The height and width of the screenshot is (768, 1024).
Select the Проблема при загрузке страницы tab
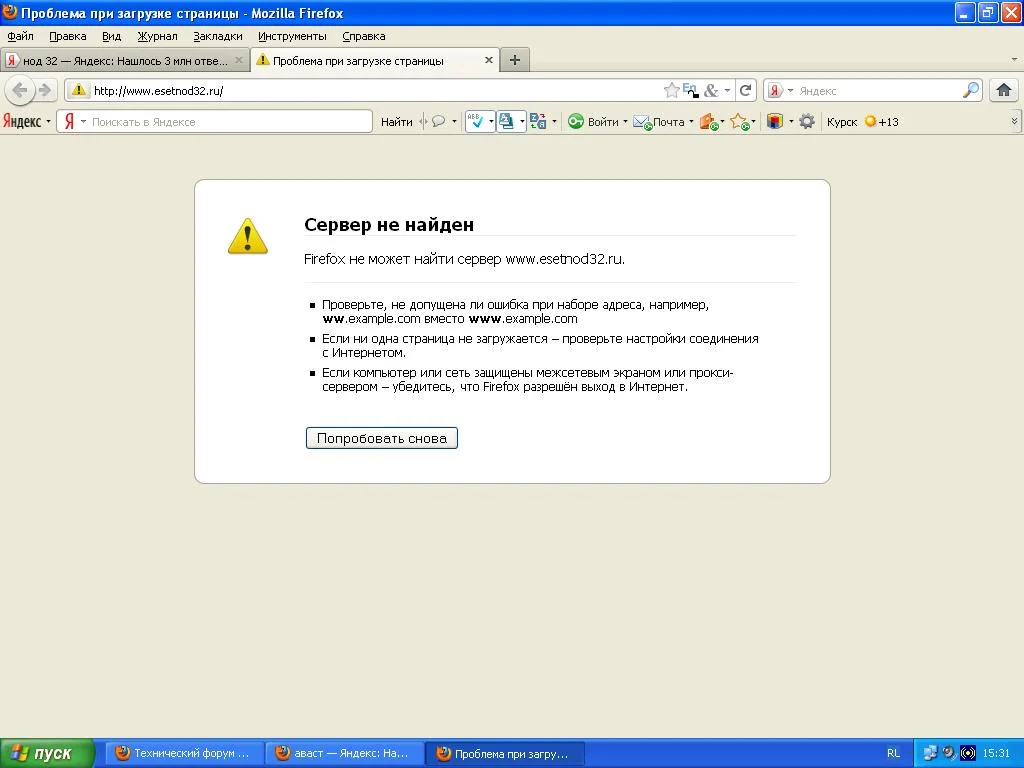pos(376,61)
